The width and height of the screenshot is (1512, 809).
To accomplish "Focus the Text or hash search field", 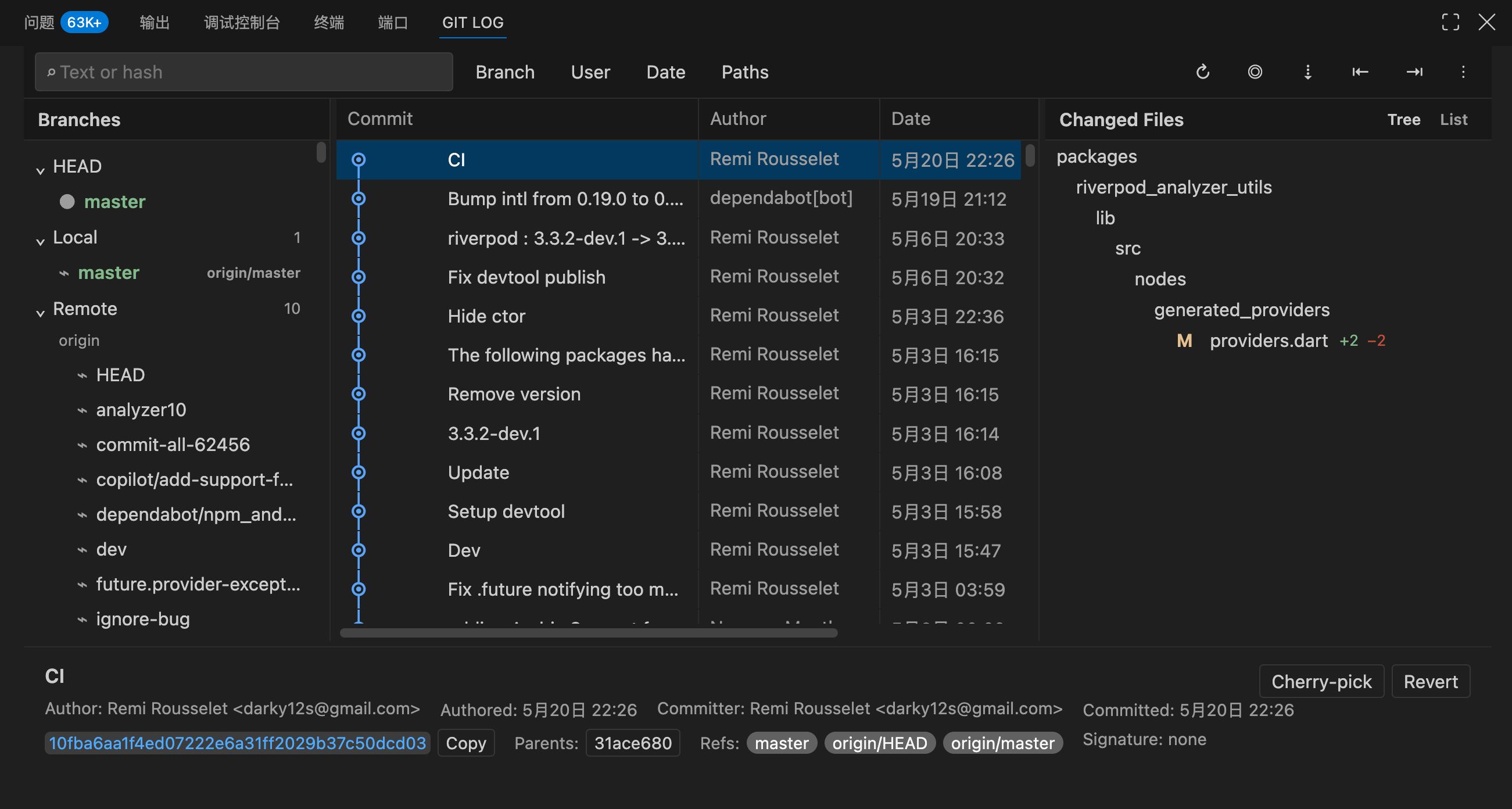I will pos(243,71).
